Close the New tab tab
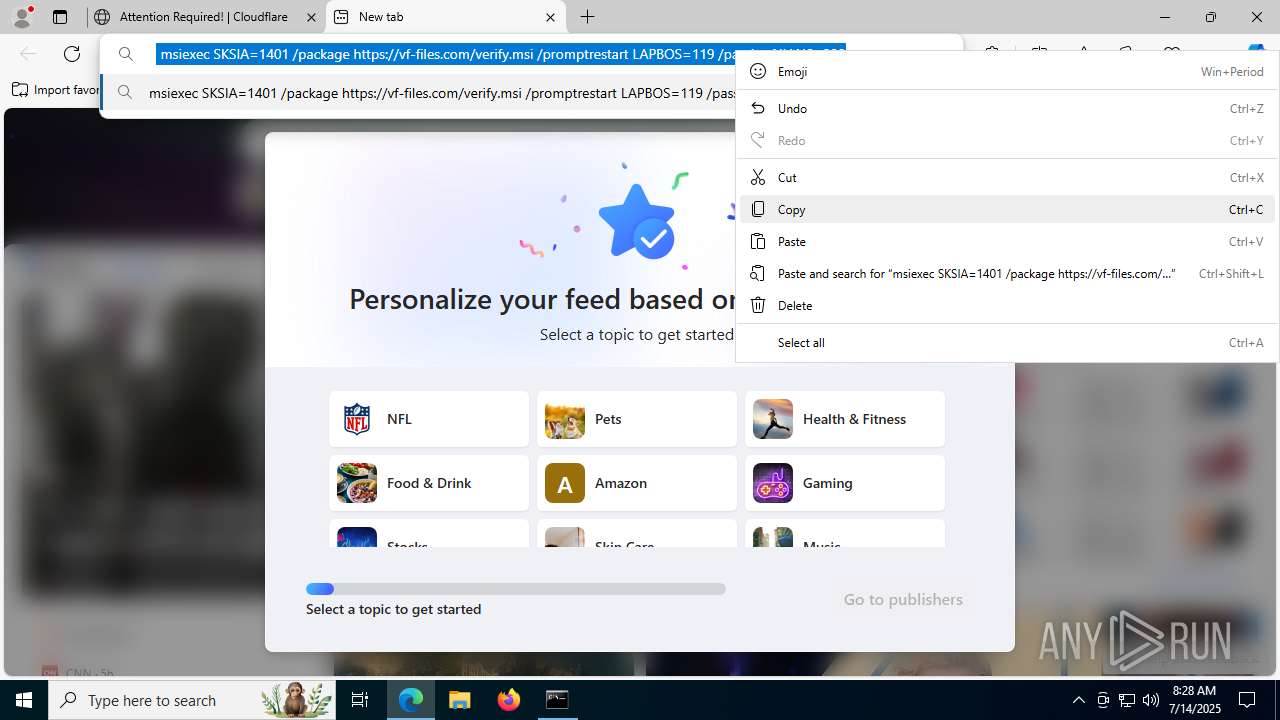 (x=550, y=17)
